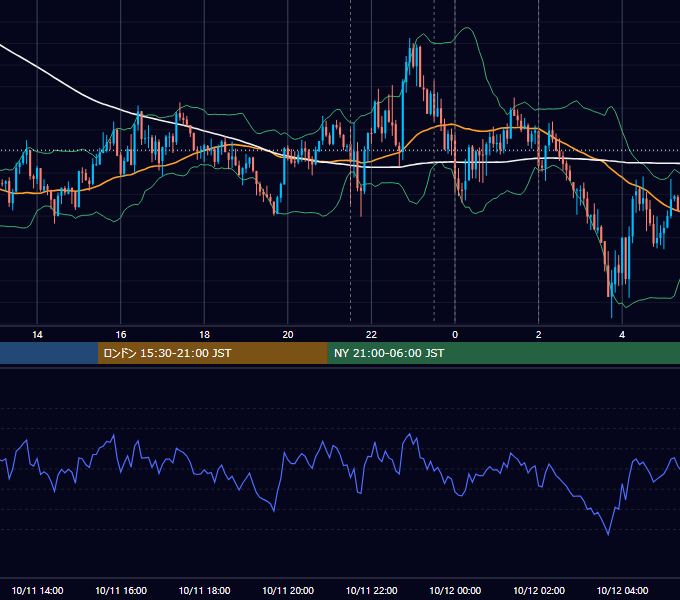The height and width of the screenshot is (600, 680).
Task: Click the 10/11 14:00 date label
Action: pyautogui.click(x=37, y=590)
